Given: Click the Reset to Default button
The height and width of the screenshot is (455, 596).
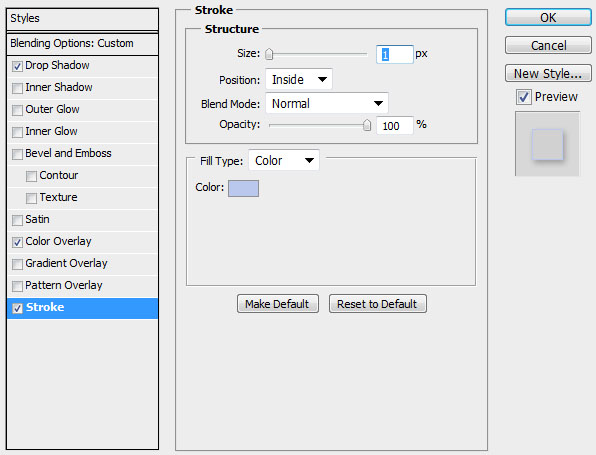Looking at the screenshot, I should [377, 304].
